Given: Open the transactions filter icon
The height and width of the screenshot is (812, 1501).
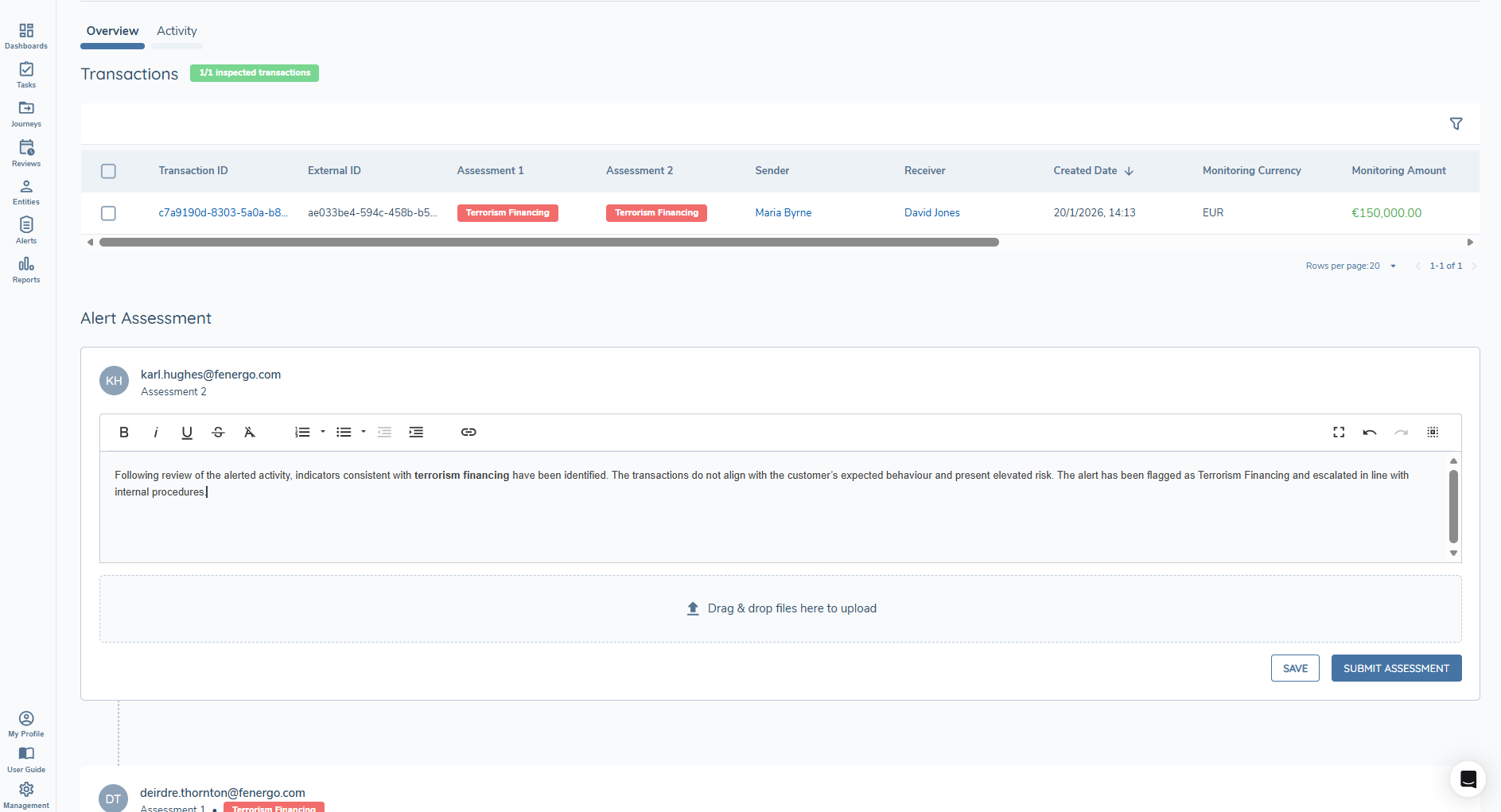Looking at the screenshot, I should pyautogui.click(x=1456, y=124).
